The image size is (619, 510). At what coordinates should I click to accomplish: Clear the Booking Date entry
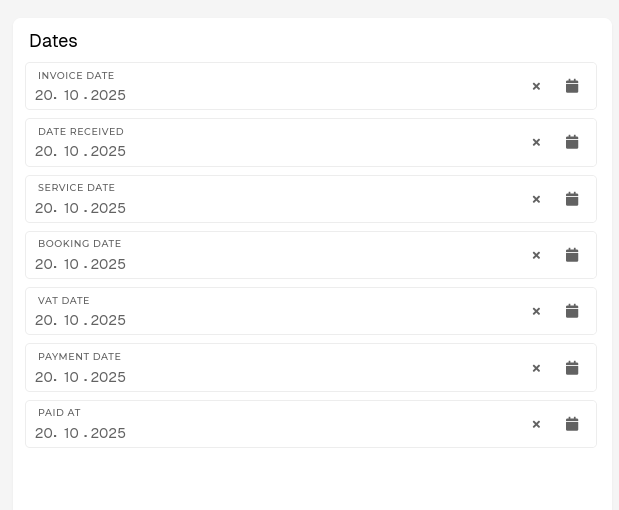click(x=536, y=255)
